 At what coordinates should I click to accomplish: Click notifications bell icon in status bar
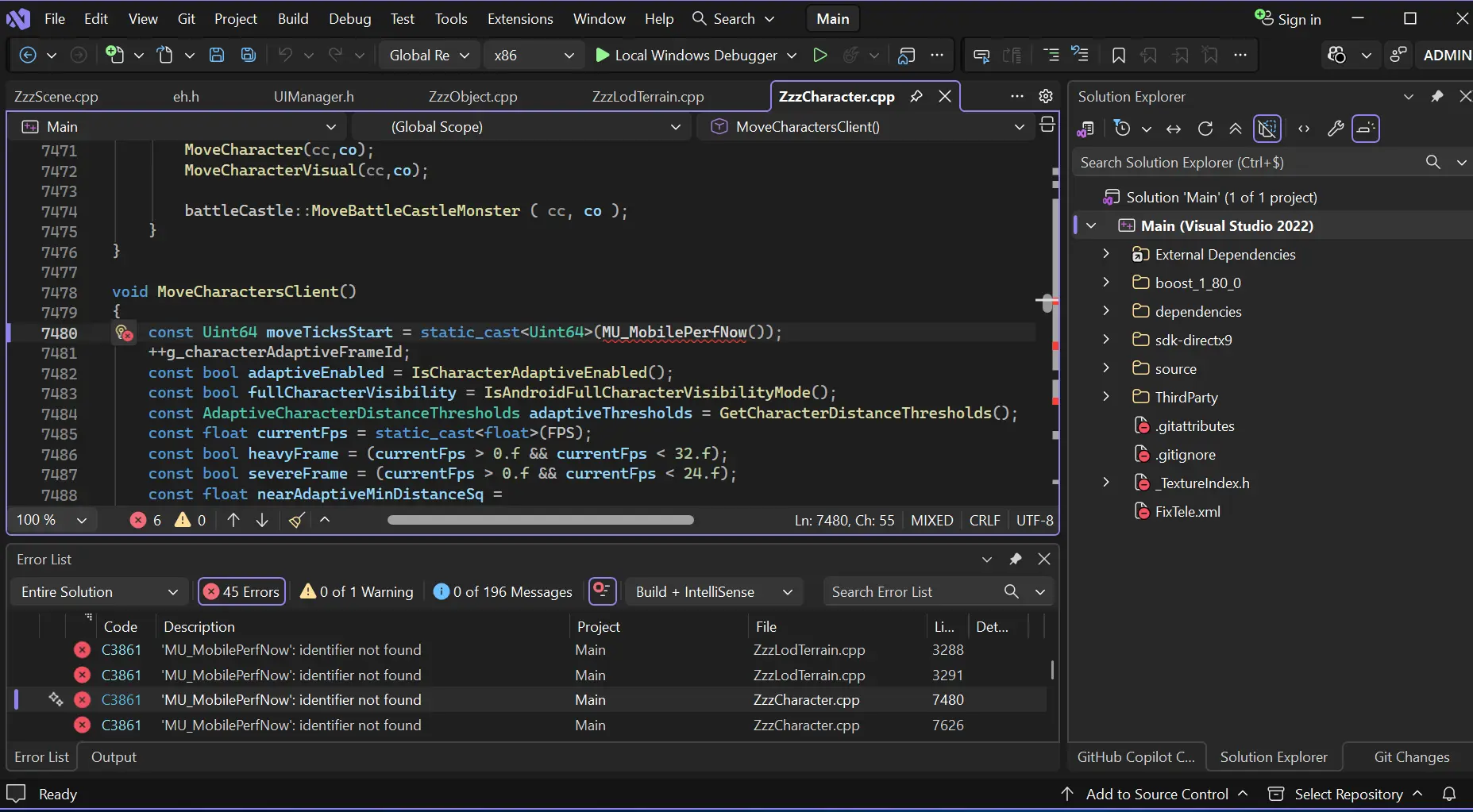tap(1449, 794)
